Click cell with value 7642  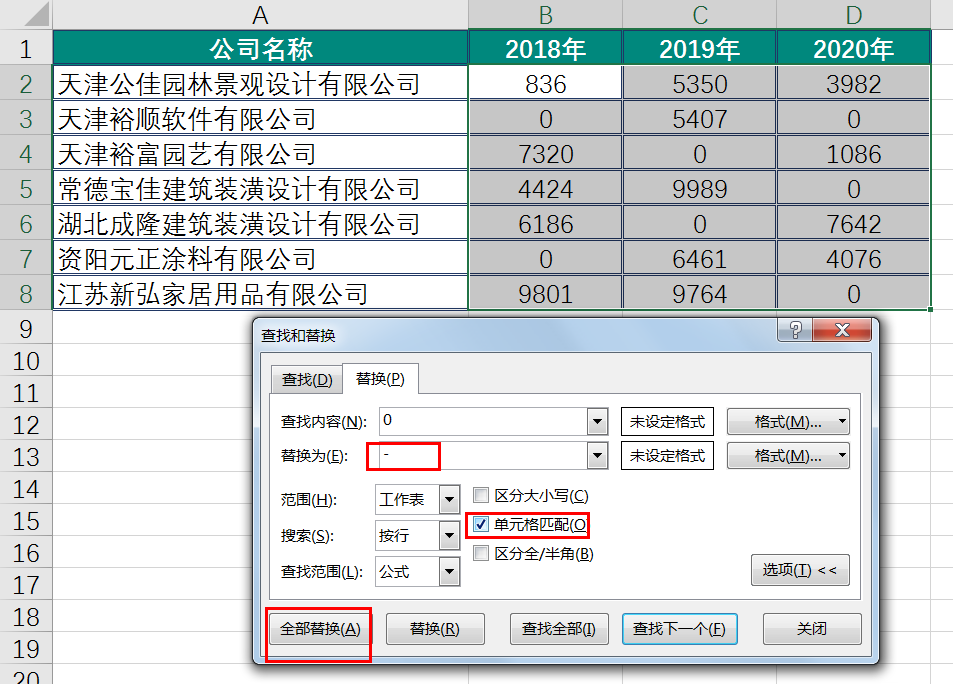853,224
